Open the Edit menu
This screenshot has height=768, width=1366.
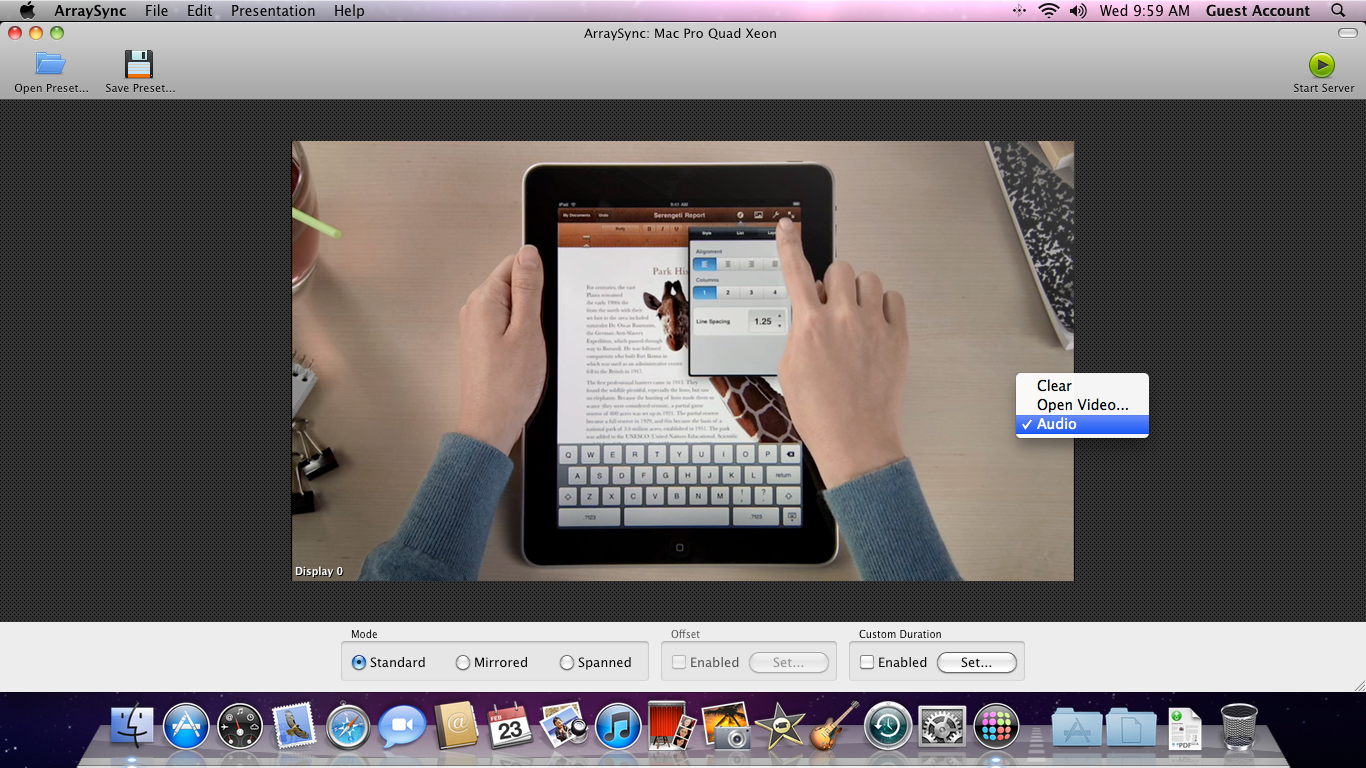coord(200,11)
